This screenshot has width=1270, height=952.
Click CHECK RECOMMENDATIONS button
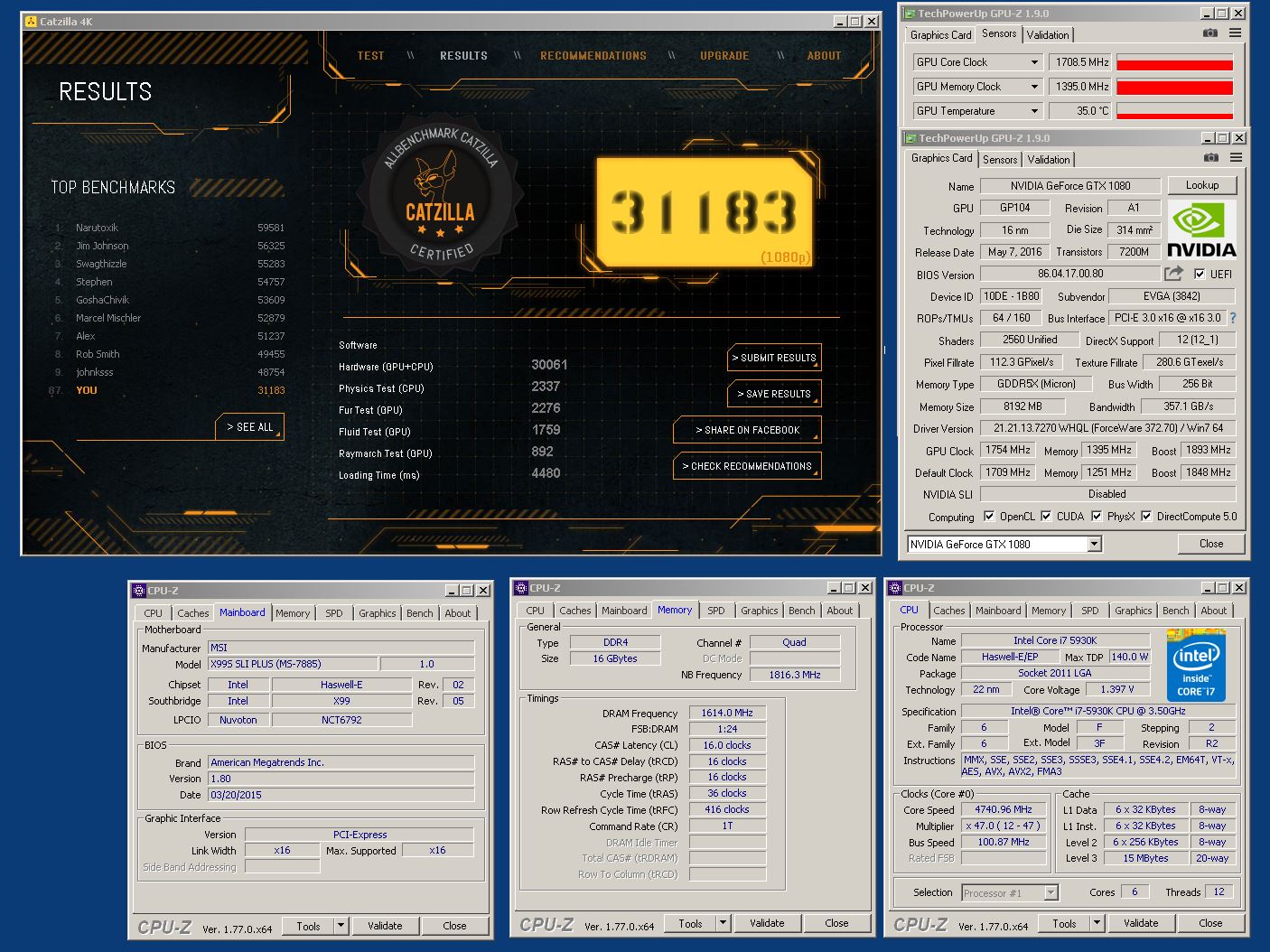747,466
